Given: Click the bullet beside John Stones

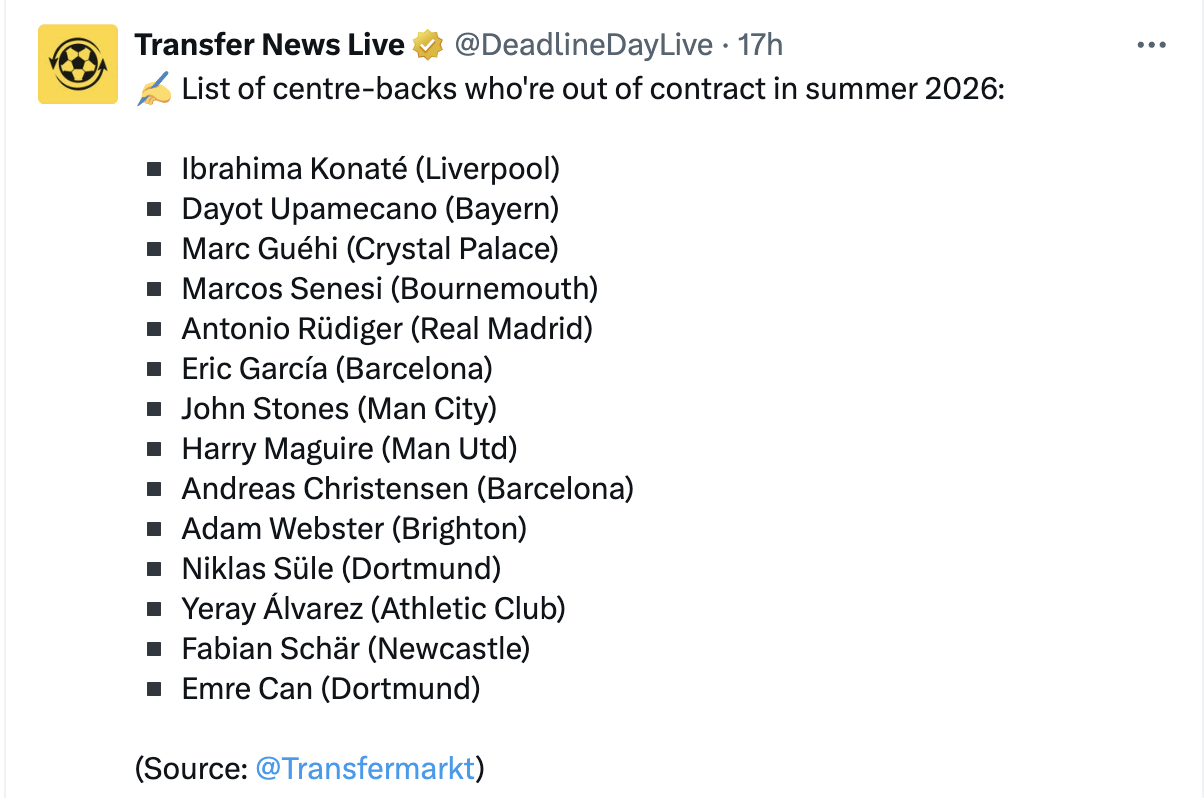Looking at the screenshot, I should [154, 409].
